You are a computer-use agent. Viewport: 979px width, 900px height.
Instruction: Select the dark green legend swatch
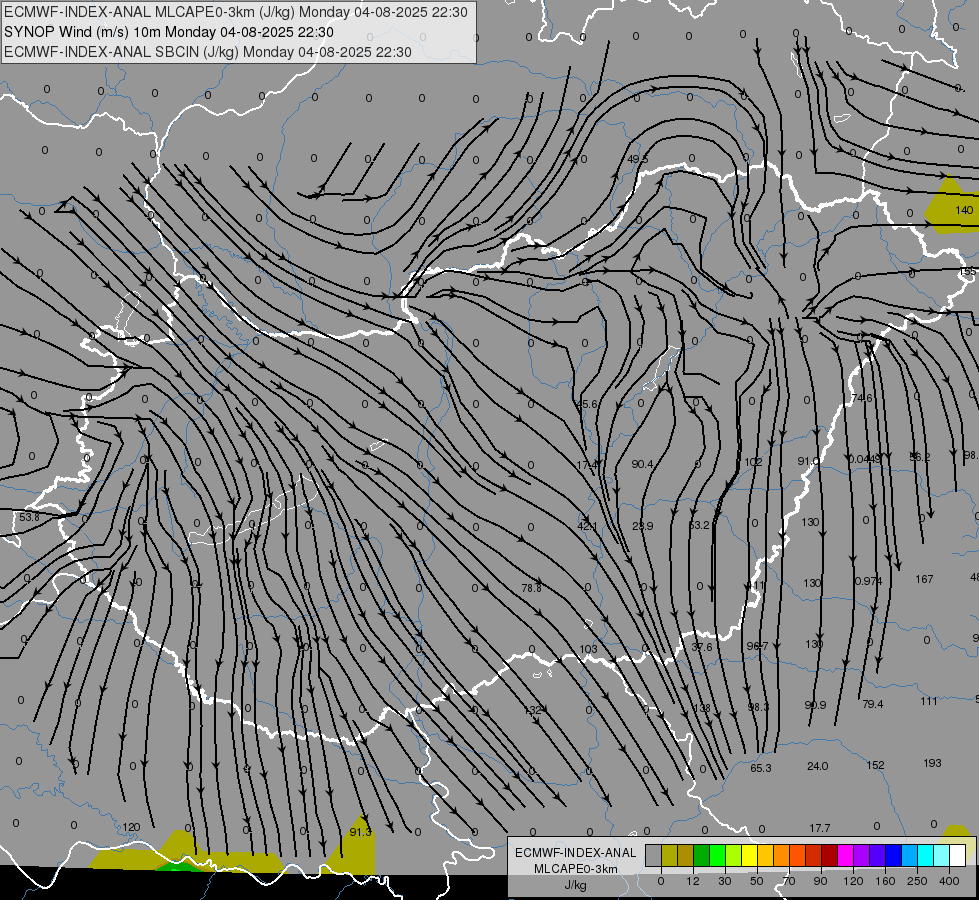point(702,856)
